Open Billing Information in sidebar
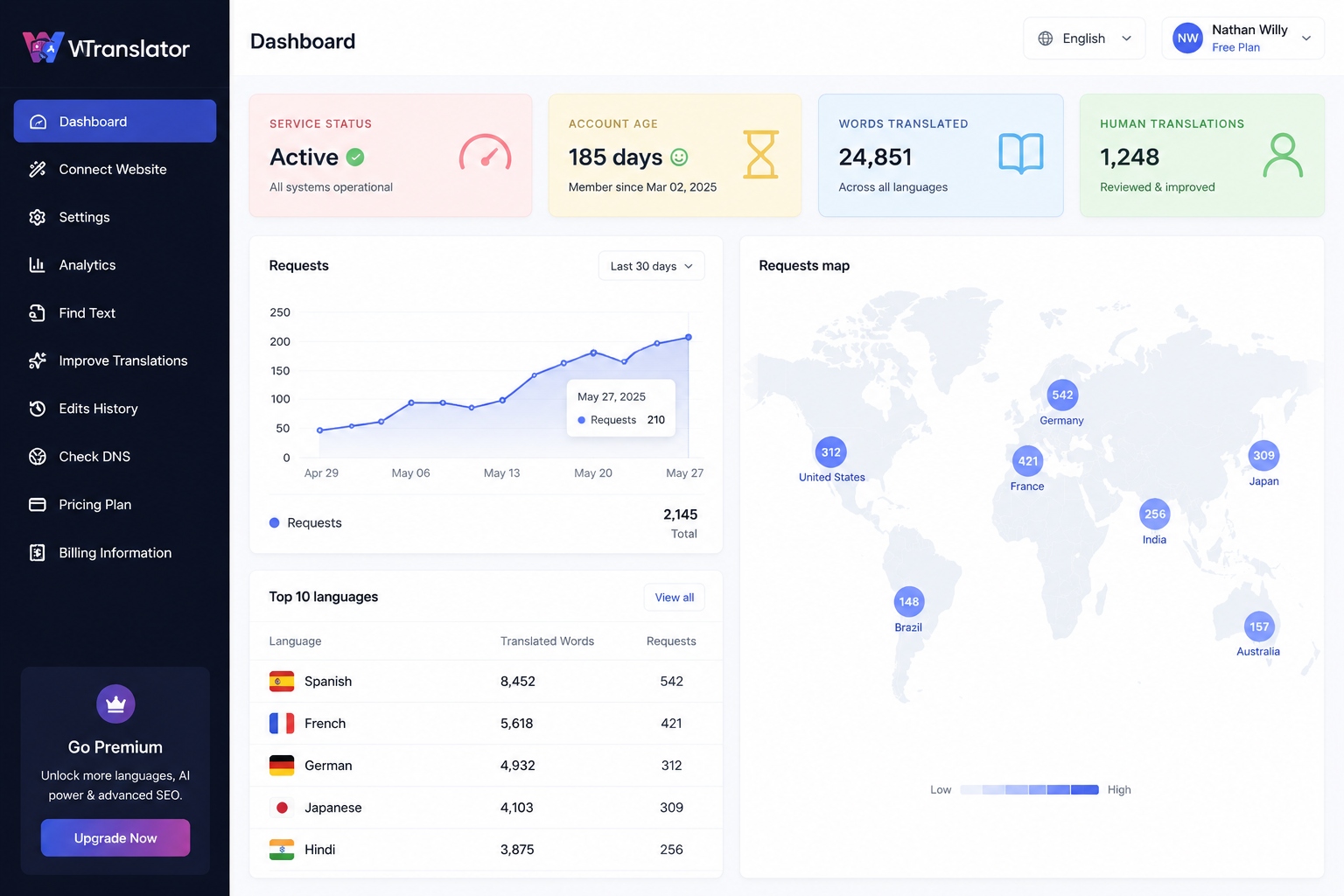Screen dimensions: 1344x896 115,553
